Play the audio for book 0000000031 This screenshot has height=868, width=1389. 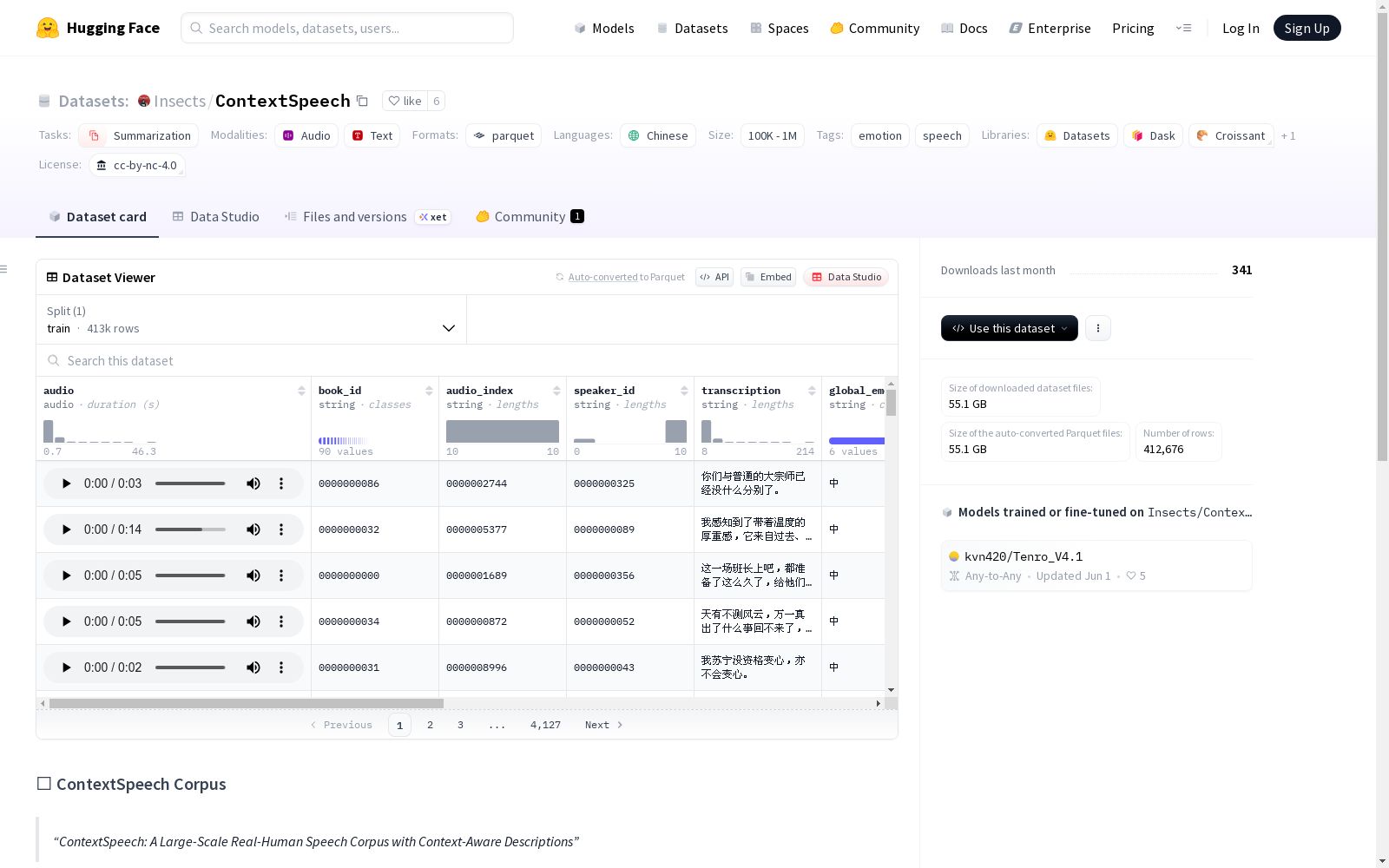coord(66,667)
